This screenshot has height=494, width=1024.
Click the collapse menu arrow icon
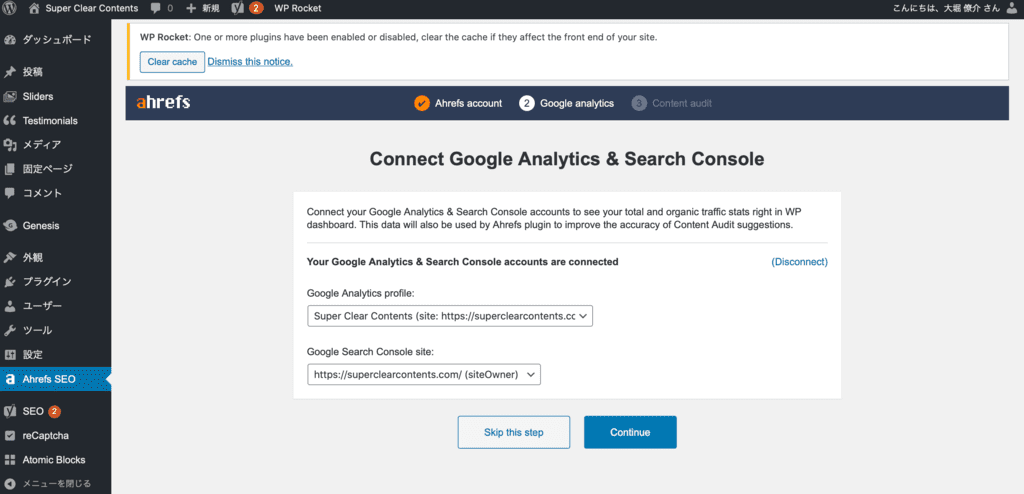pos(10,484)
